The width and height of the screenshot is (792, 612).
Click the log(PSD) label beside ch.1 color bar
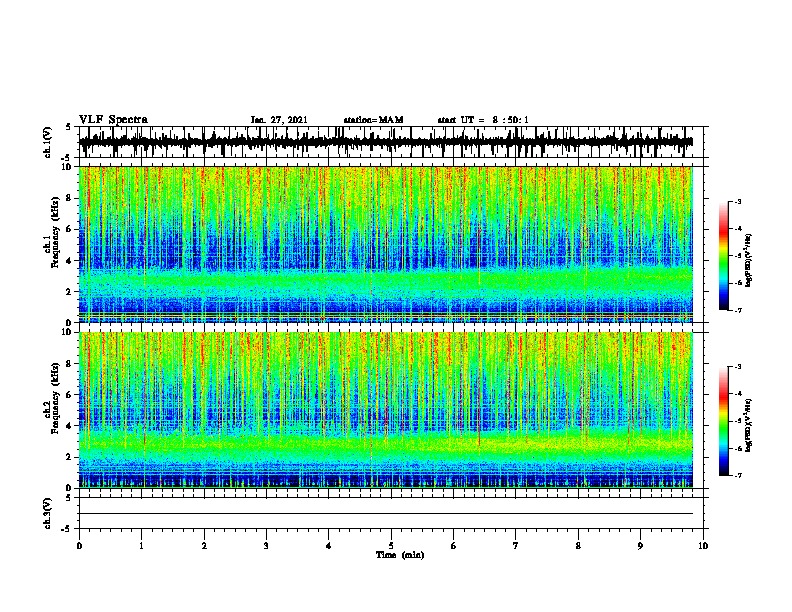pos(749,260)
